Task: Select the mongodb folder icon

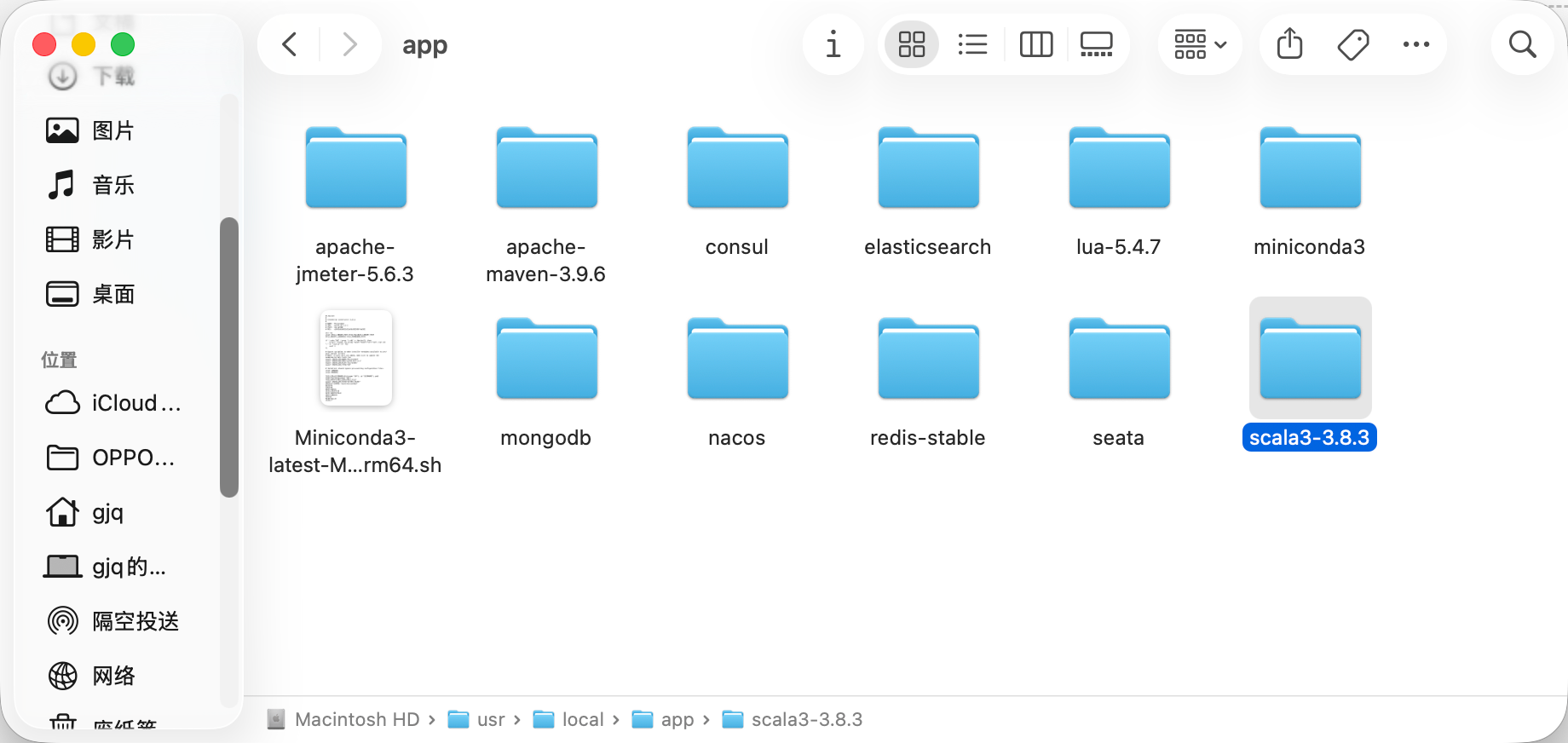Action: [x=547, y=358]
